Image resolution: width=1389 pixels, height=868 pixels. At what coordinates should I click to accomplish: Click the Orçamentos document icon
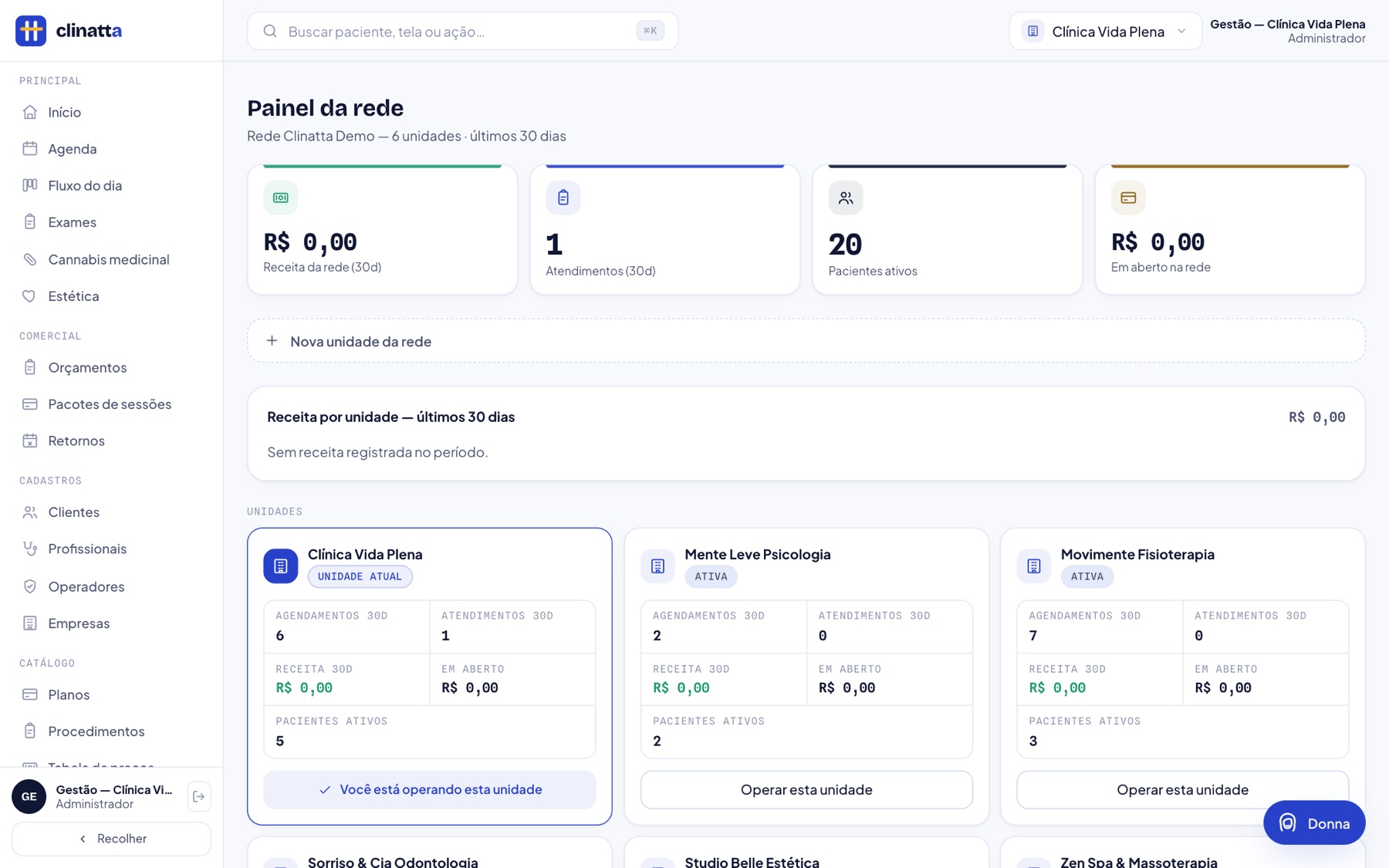pyautogui.click(x=30, y=367)
